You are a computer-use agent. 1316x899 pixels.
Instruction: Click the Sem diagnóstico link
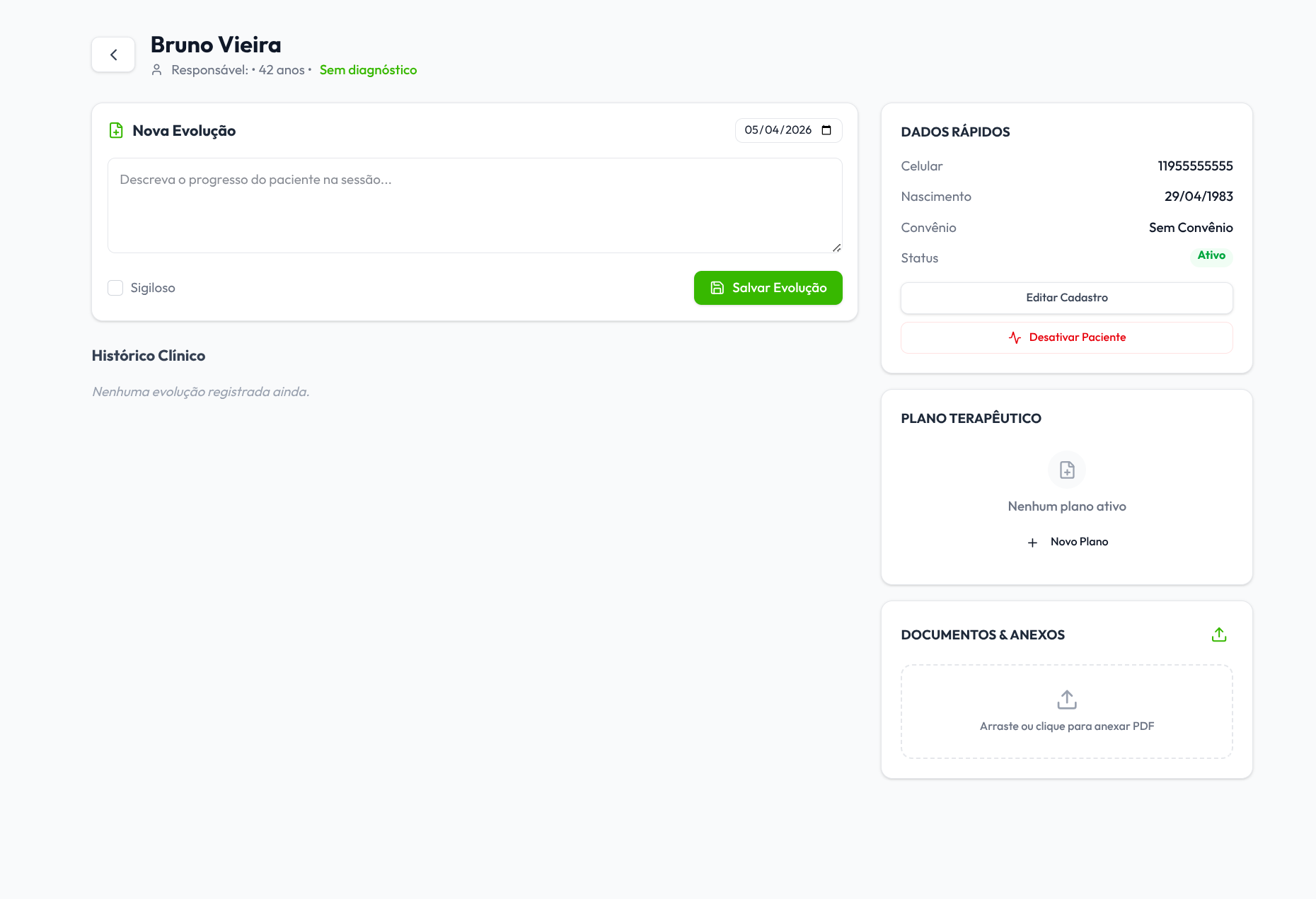click(x=368, y=70)
